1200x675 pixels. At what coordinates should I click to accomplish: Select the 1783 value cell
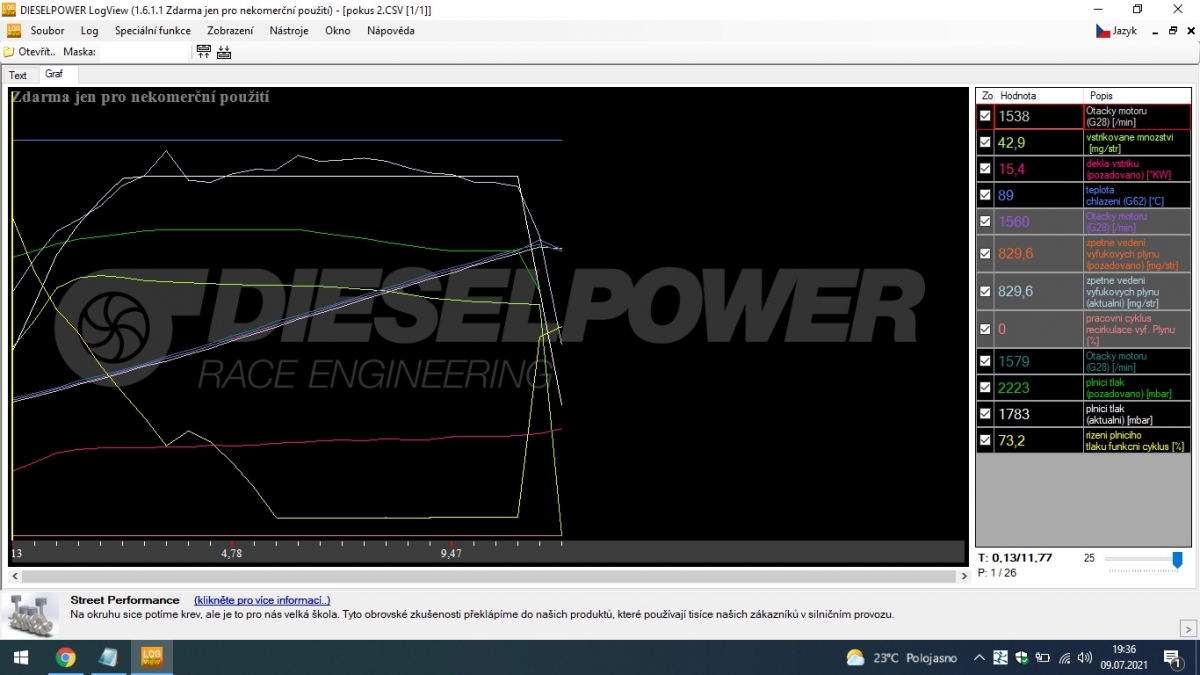click(1039, 414)
